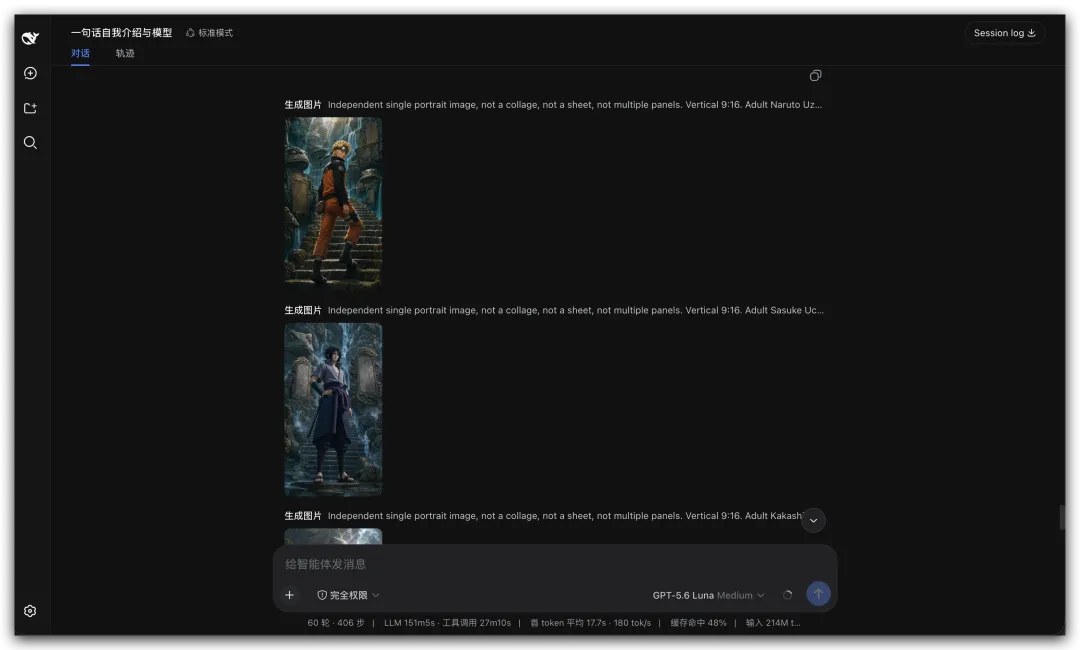Click the whale app logo icon

30,38
